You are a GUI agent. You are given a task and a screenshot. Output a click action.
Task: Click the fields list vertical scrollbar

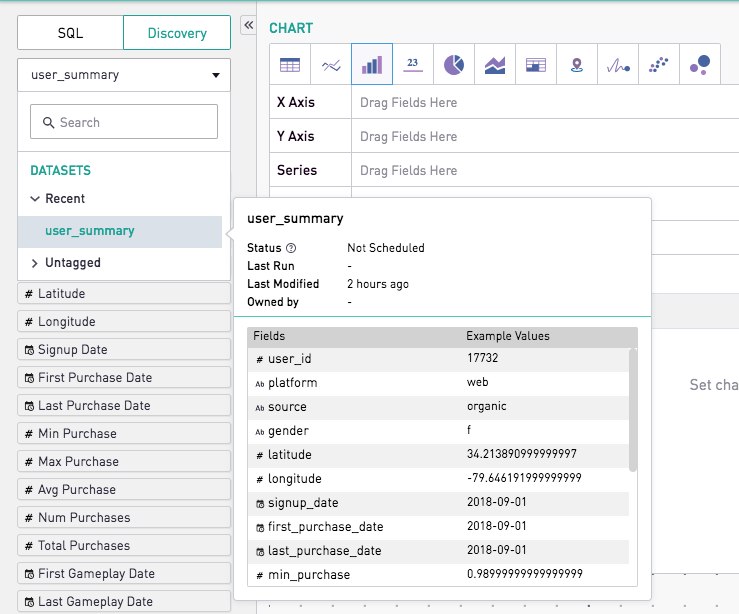(x=632, y=410)
